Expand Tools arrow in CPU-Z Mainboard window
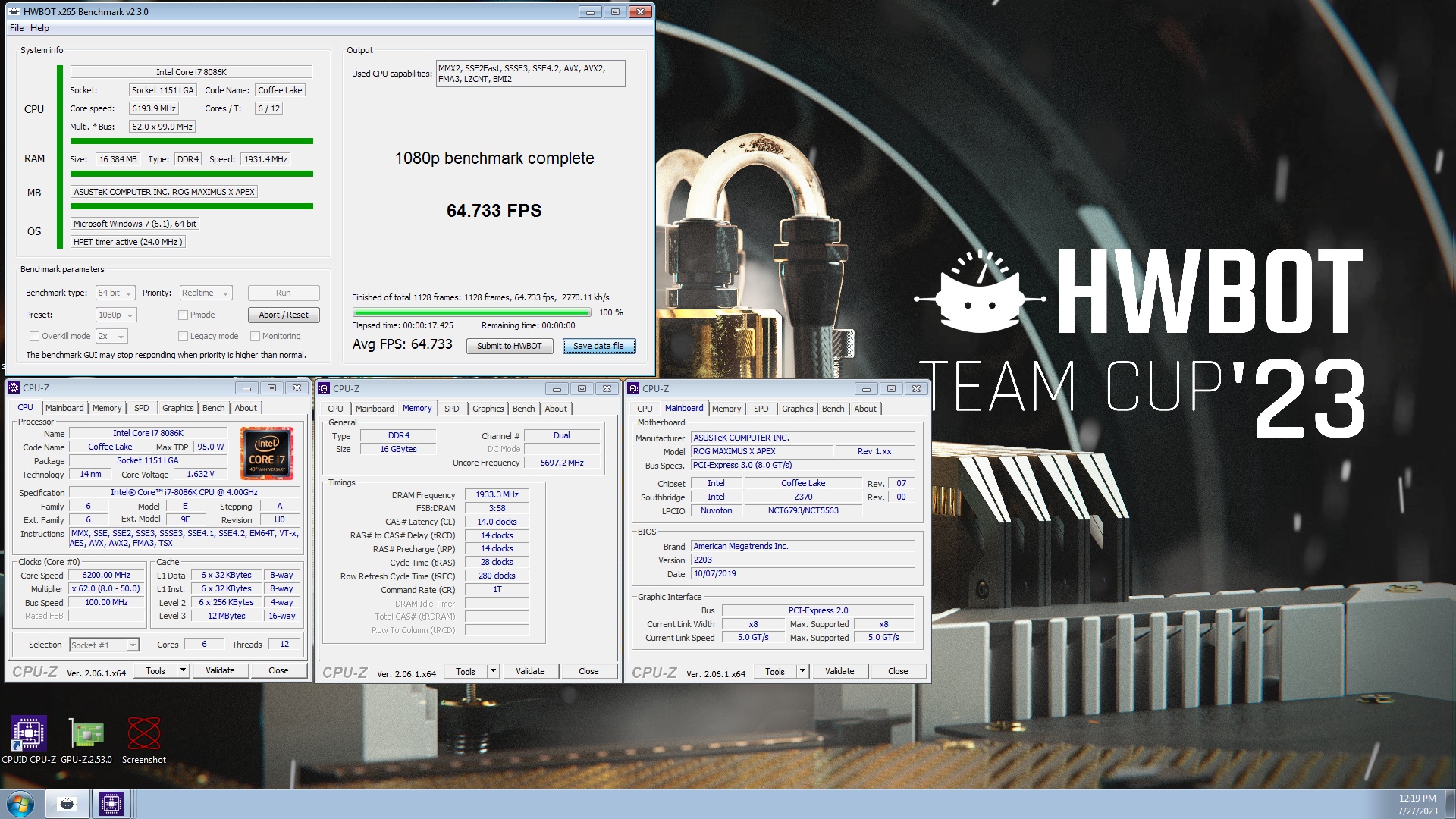Viewport: 1456px width, 819px height. [802, 671]
